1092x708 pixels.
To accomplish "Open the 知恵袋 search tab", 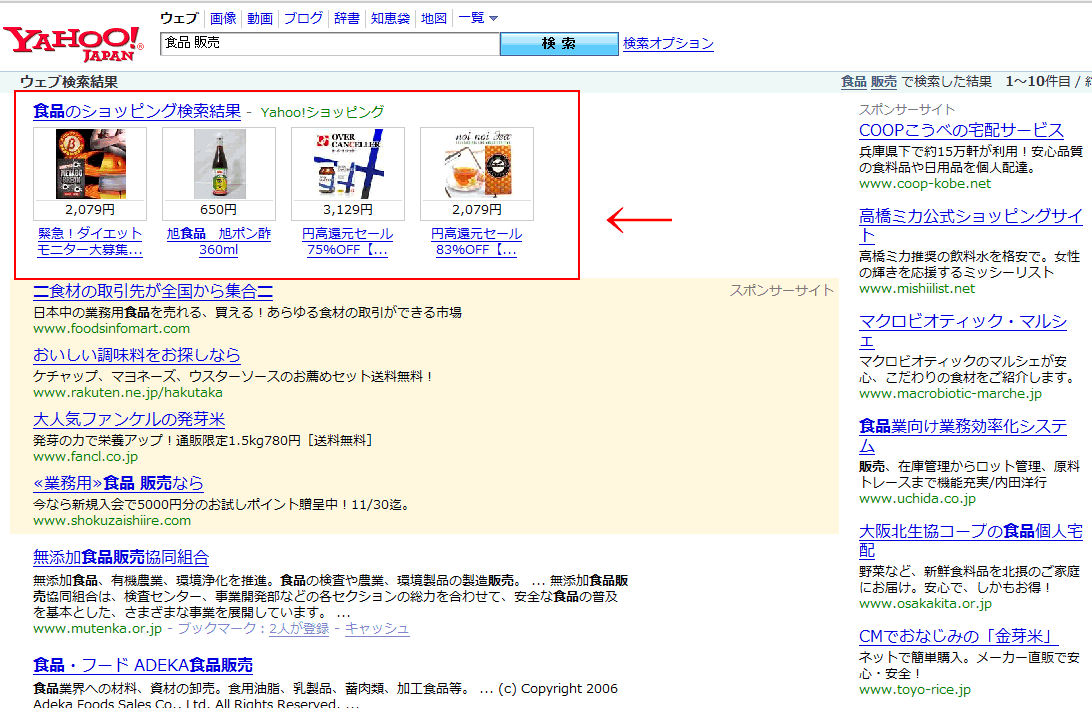I will click(390, 18).
